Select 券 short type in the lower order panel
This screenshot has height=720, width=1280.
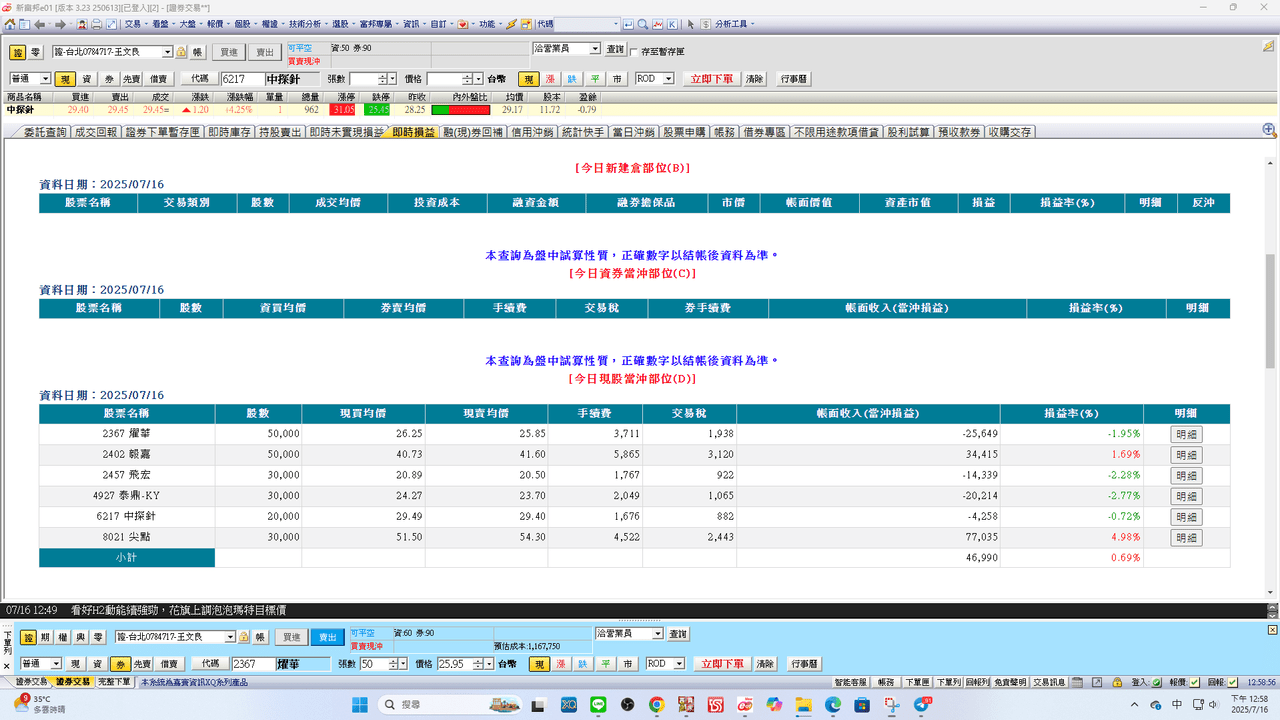tap(120, 664)
